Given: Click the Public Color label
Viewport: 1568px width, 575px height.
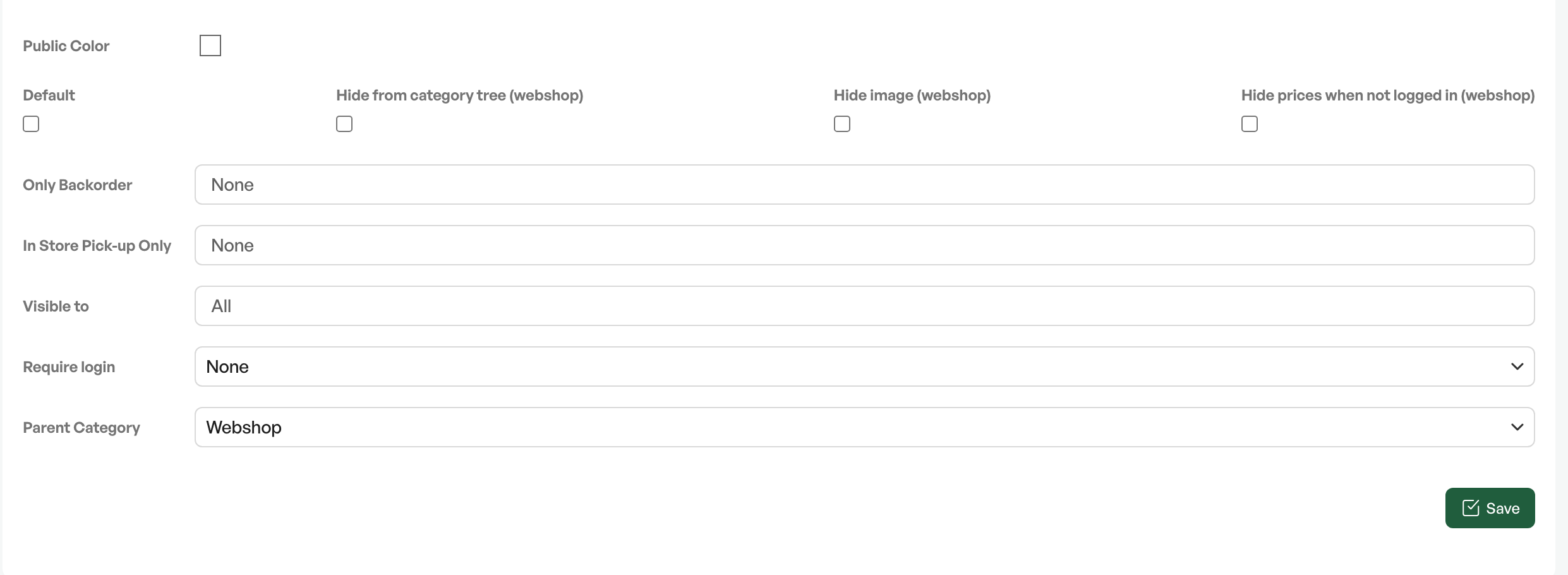Looking at the screenshot, I should point(66,46).
